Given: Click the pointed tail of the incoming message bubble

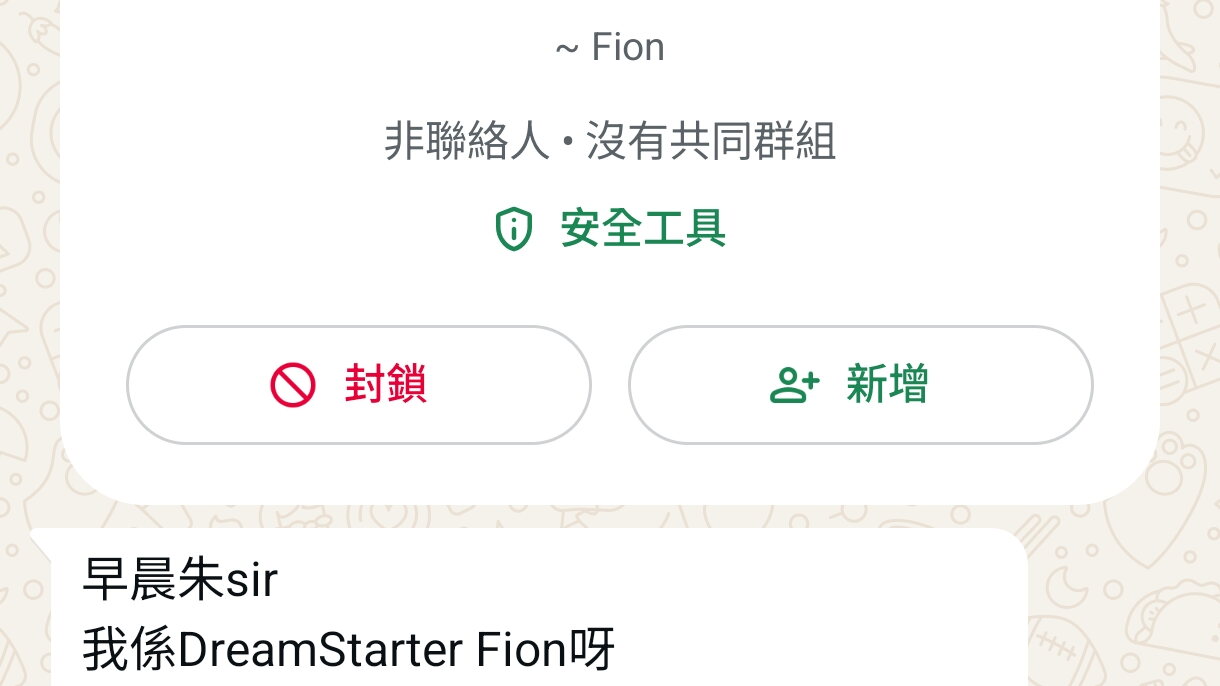Looking at the screenshot, I should [41, 540].
